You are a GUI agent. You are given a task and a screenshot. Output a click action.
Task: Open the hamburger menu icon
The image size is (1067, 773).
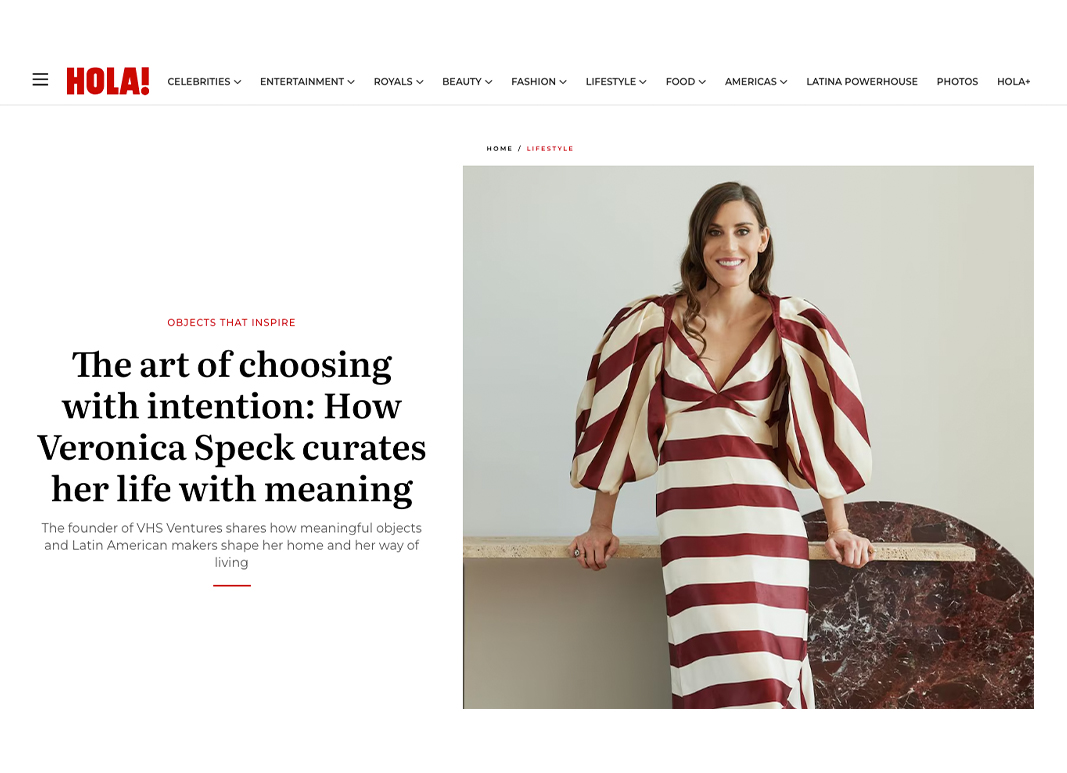click(x=40, y=80)
